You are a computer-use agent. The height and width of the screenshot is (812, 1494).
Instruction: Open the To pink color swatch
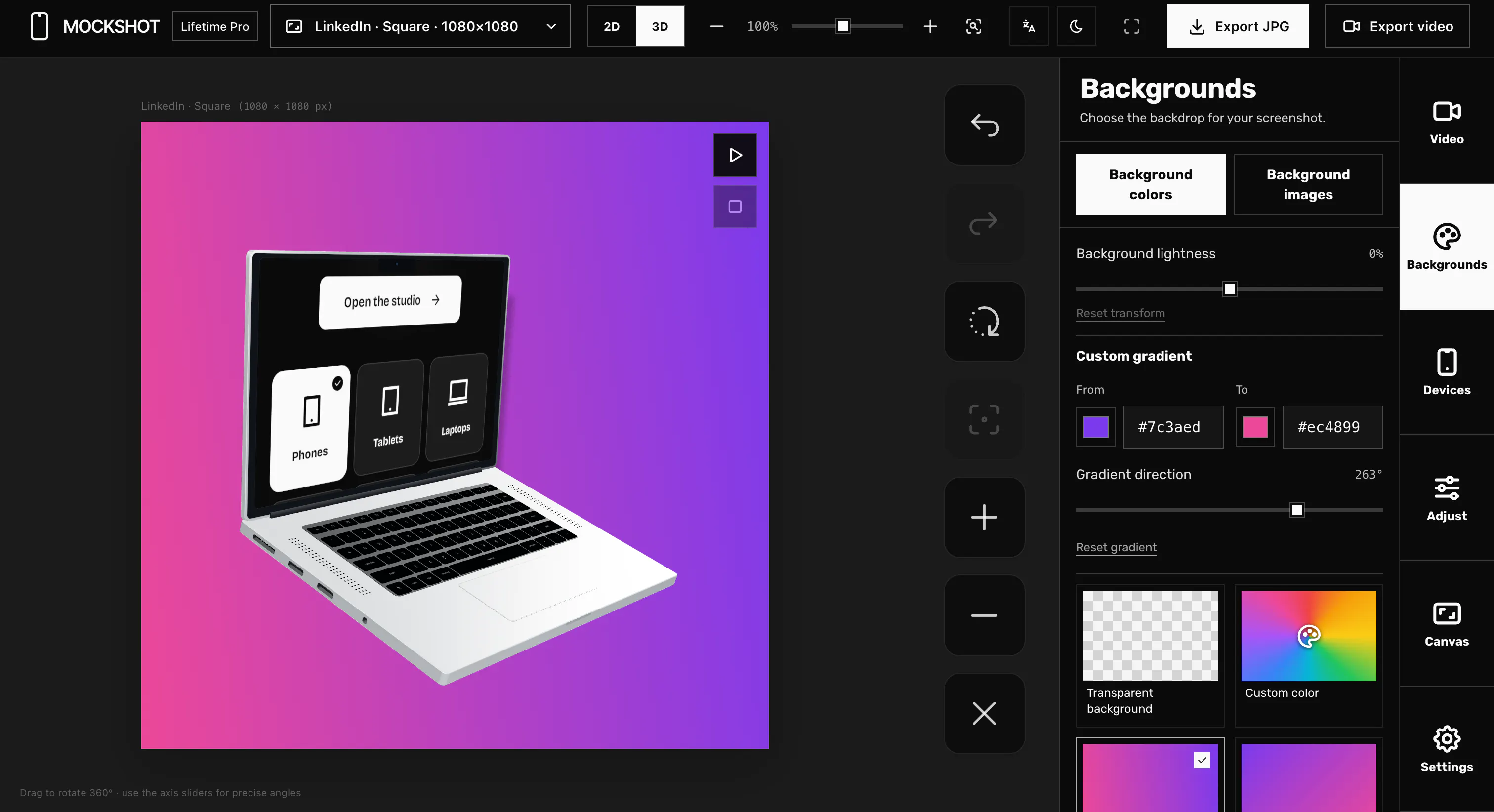[1254, 427]
